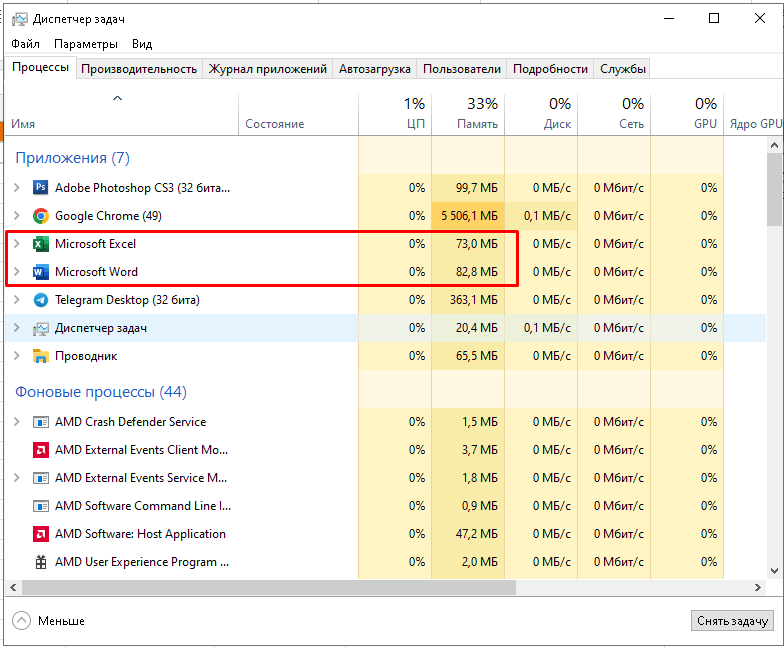Click Проводник memory value 65,5 МБ
The width and height of the screenshot is (784, 648).
476,356
